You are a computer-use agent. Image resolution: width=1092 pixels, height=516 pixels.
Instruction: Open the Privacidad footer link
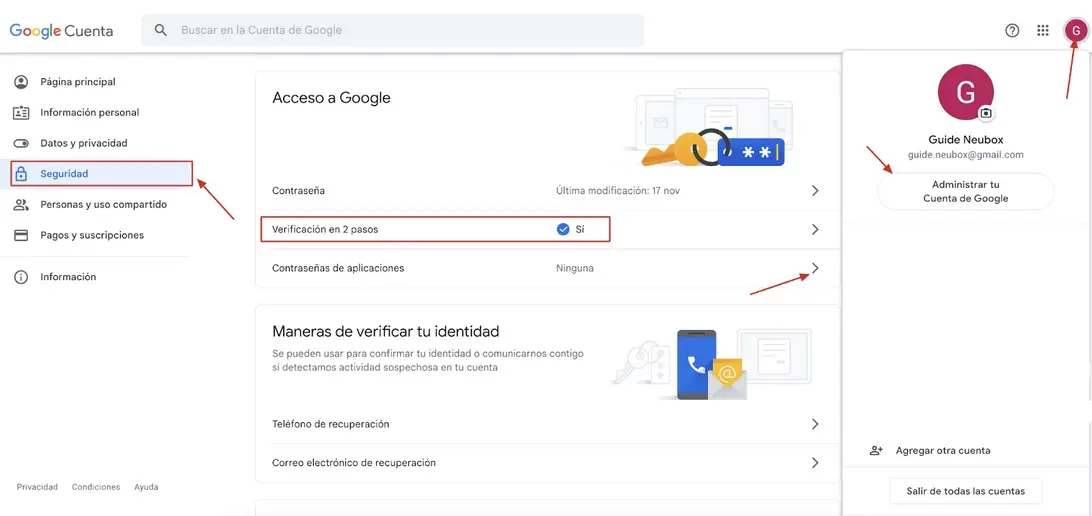click(x=38, y=487)
